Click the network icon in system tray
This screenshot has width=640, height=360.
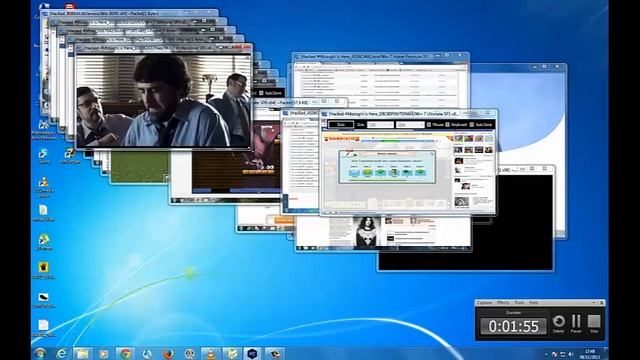pos(563,354)
